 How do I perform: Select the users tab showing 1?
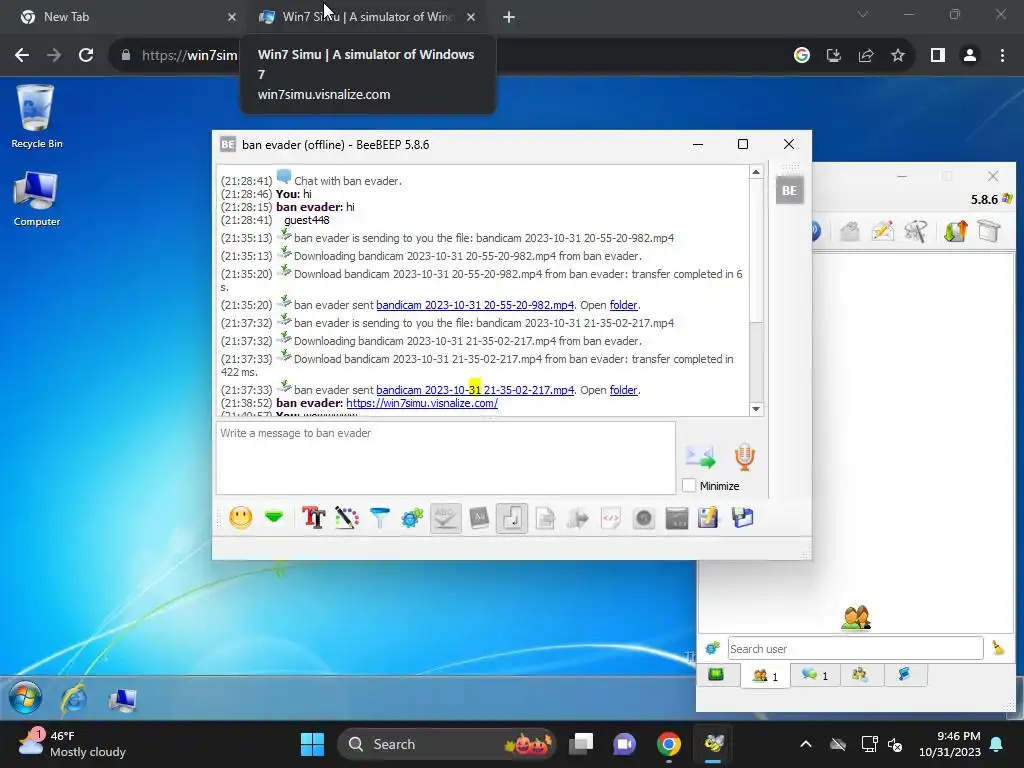(x=765, y=676)
